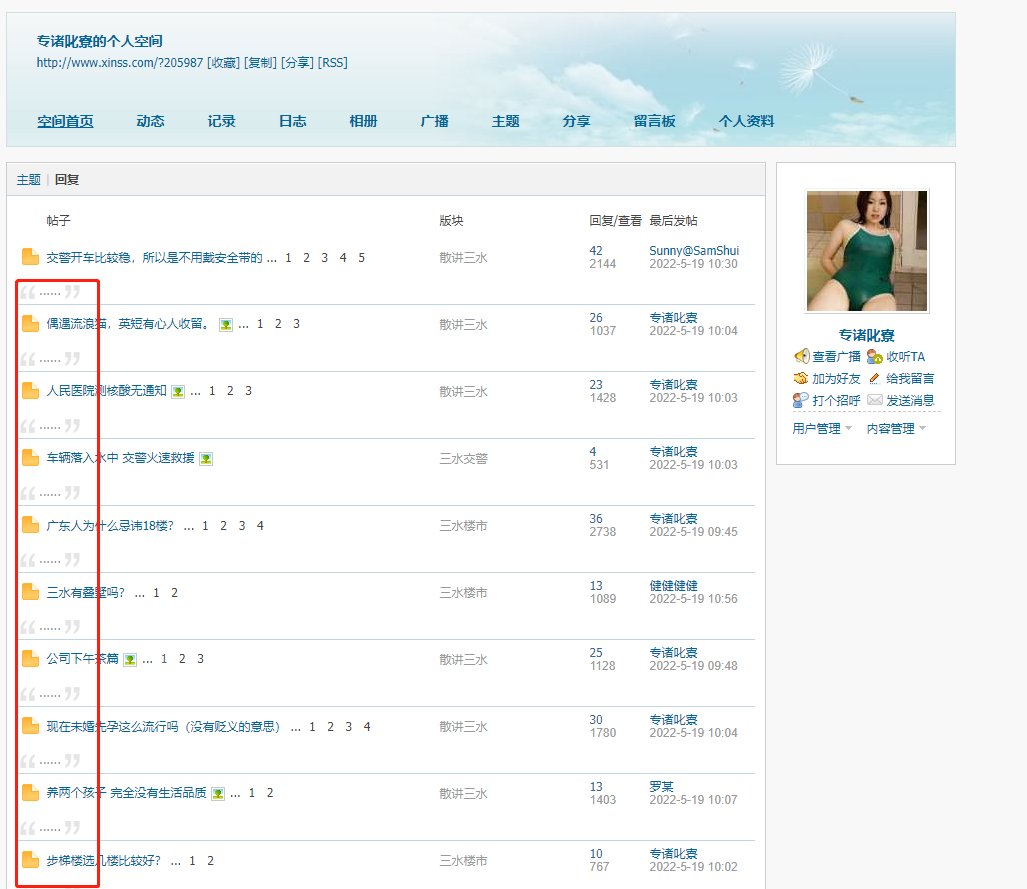
Task: Click image attachment icon on 车辆落入水中 post
Action: (x=206, y=459)
